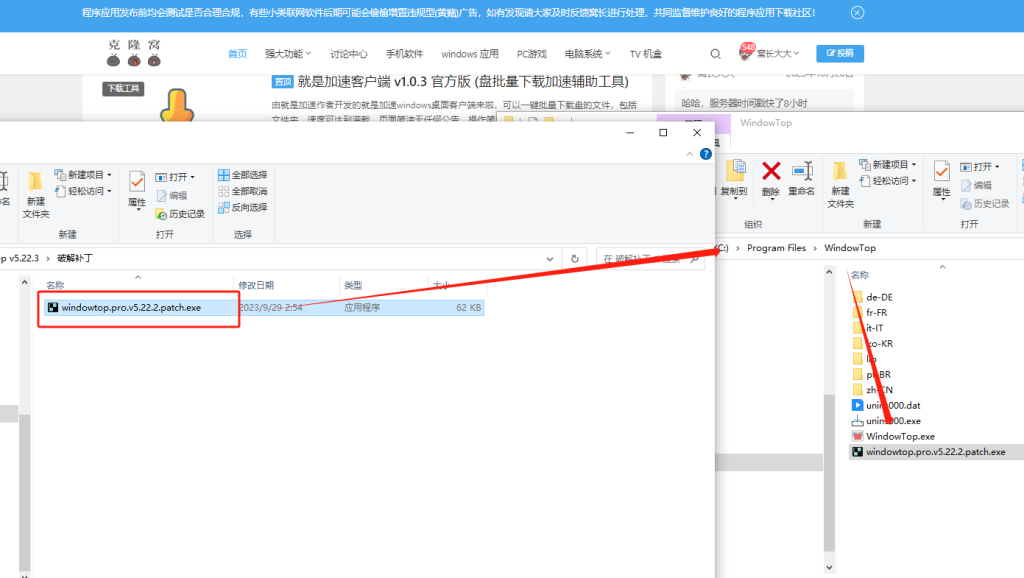1024x578 pixels.
Task: Expand 打开 dropdown in 破解补丁 window
Action: [x=193, y=177]
